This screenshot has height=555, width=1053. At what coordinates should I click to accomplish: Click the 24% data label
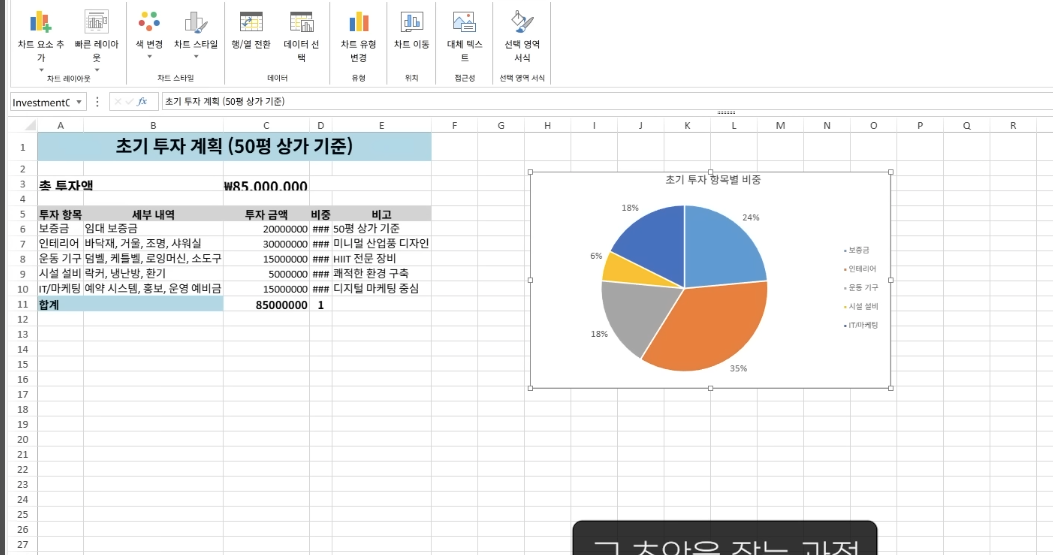[x=750, y=217]
